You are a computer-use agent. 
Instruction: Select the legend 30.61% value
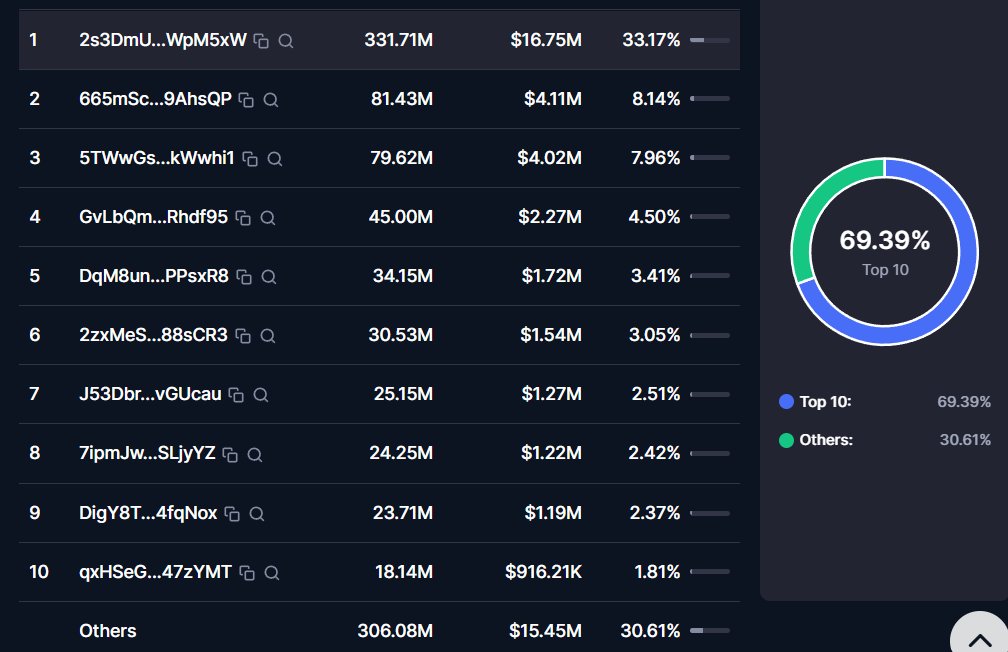(x=965, y=440)
